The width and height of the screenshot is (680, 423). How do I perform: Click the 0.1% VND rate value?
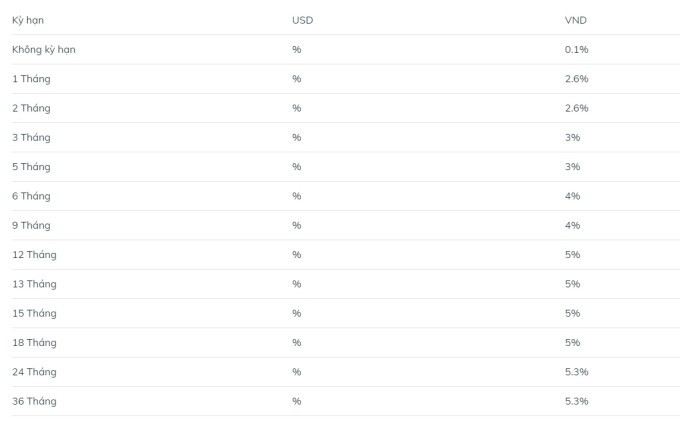click(576, 49)
